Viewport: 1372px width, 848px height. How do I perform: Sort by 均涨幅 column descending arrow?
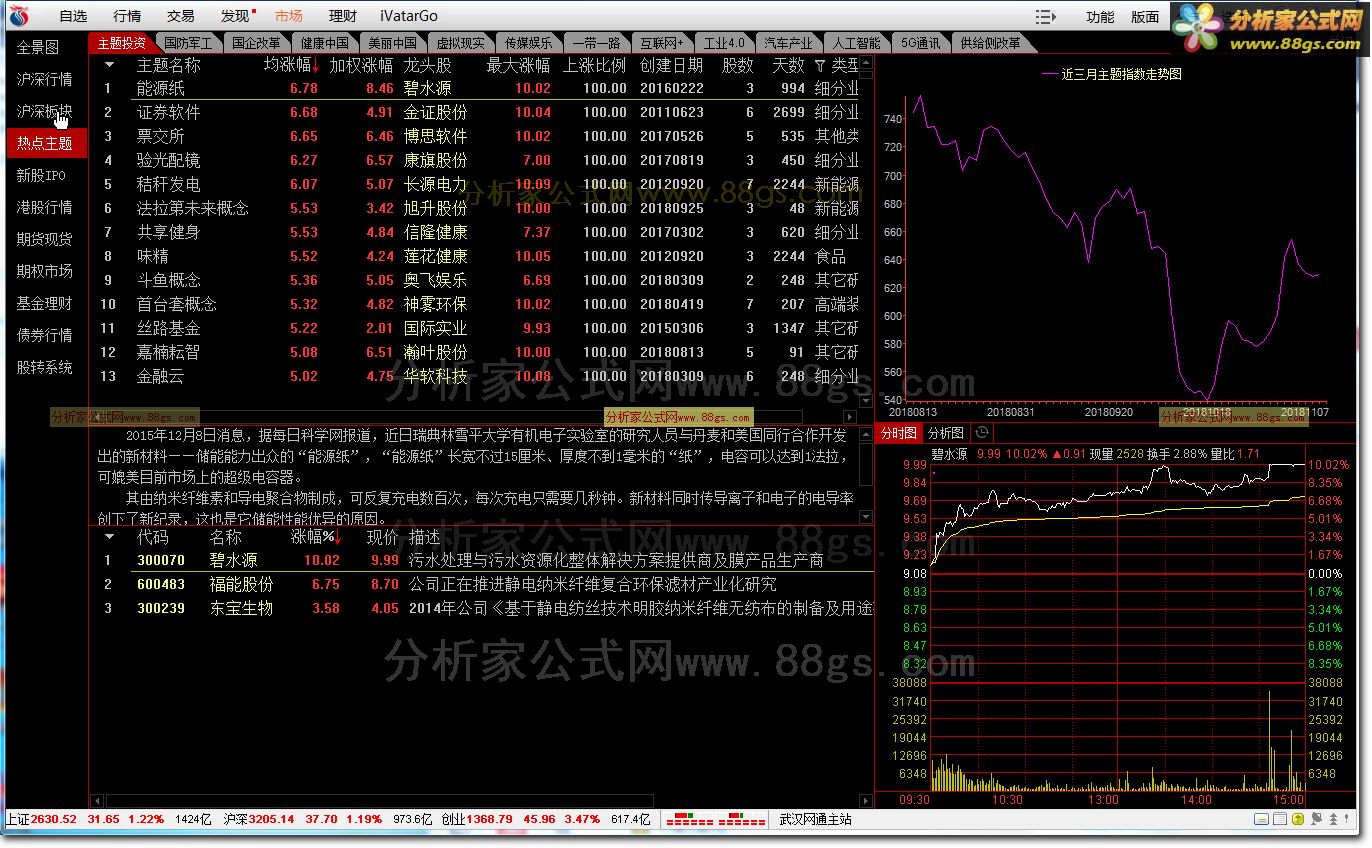pos(316,65)
